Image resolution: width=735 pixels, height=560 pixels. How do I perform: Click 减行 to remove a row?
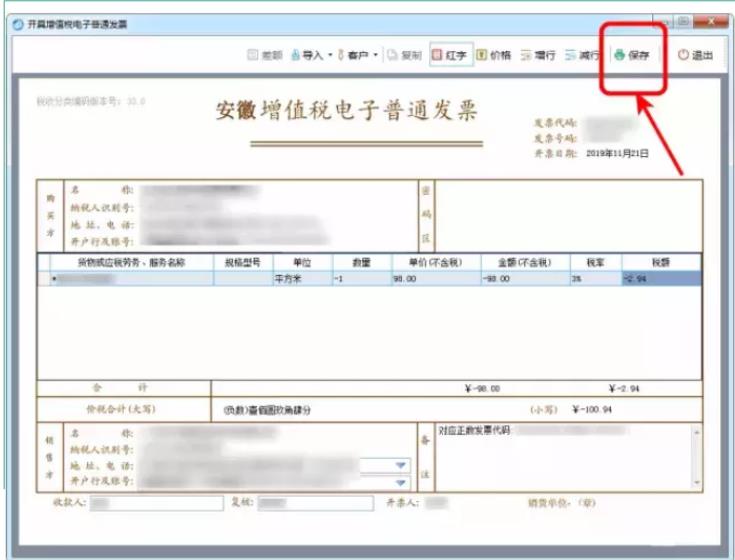(x=582, y=56)
